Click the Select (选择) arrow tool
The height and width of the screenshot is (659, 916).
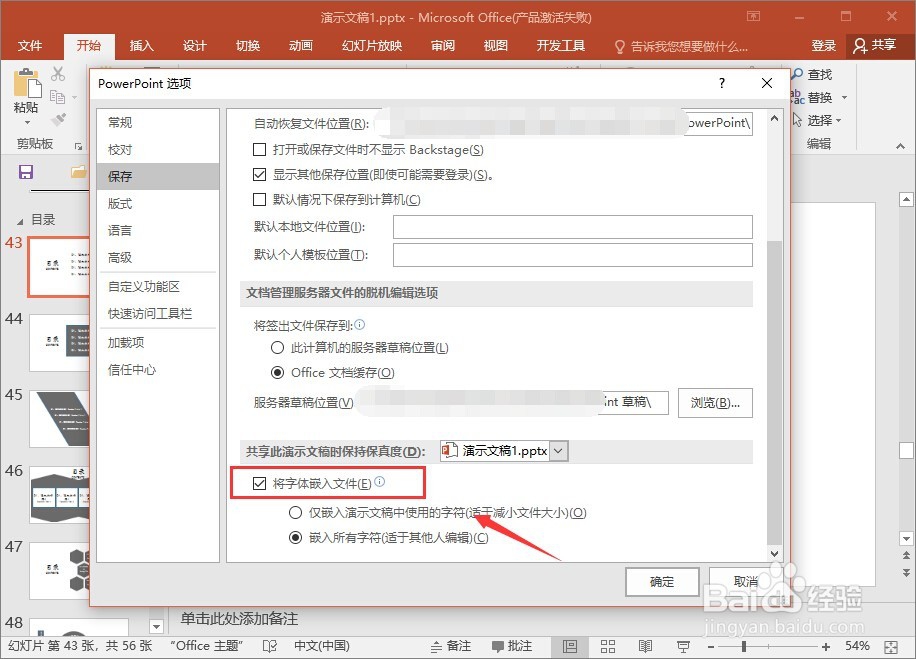click(x=812, y=120)
